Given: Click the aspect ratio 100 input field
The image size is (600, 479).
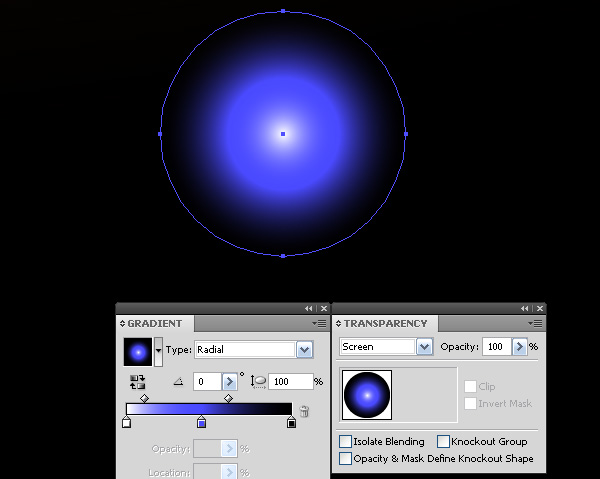Looking at the screenshot, I should coord(291,381).
